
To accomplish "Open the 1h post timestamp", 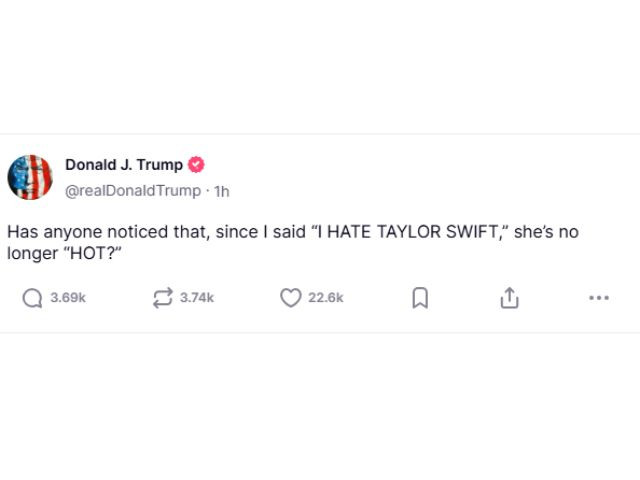I will (222, 191).
